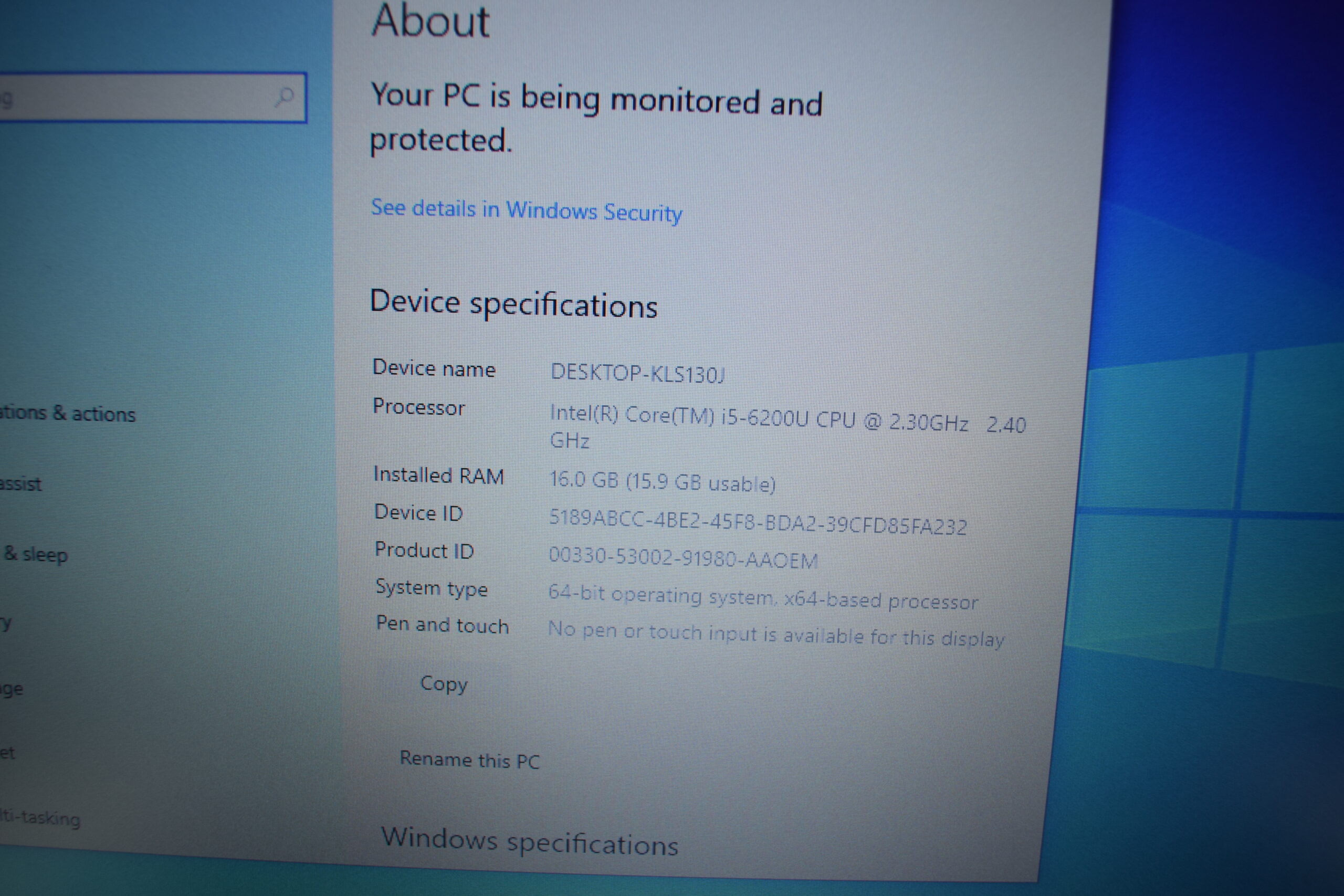
Task: Open Multi-tasking in sidebar
Action: (x=40, y=818)
